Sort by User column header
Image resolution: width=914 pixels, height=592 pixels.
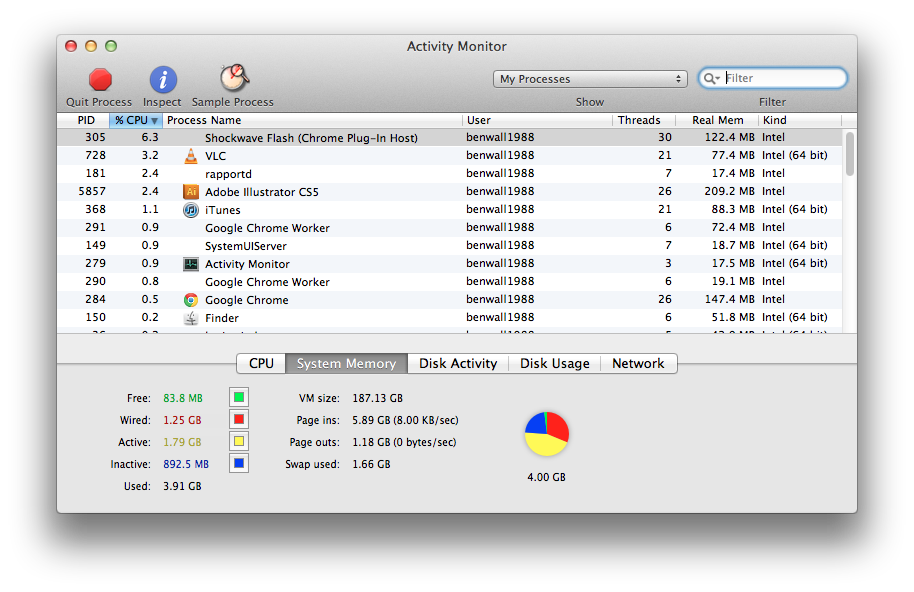point(537,120)
